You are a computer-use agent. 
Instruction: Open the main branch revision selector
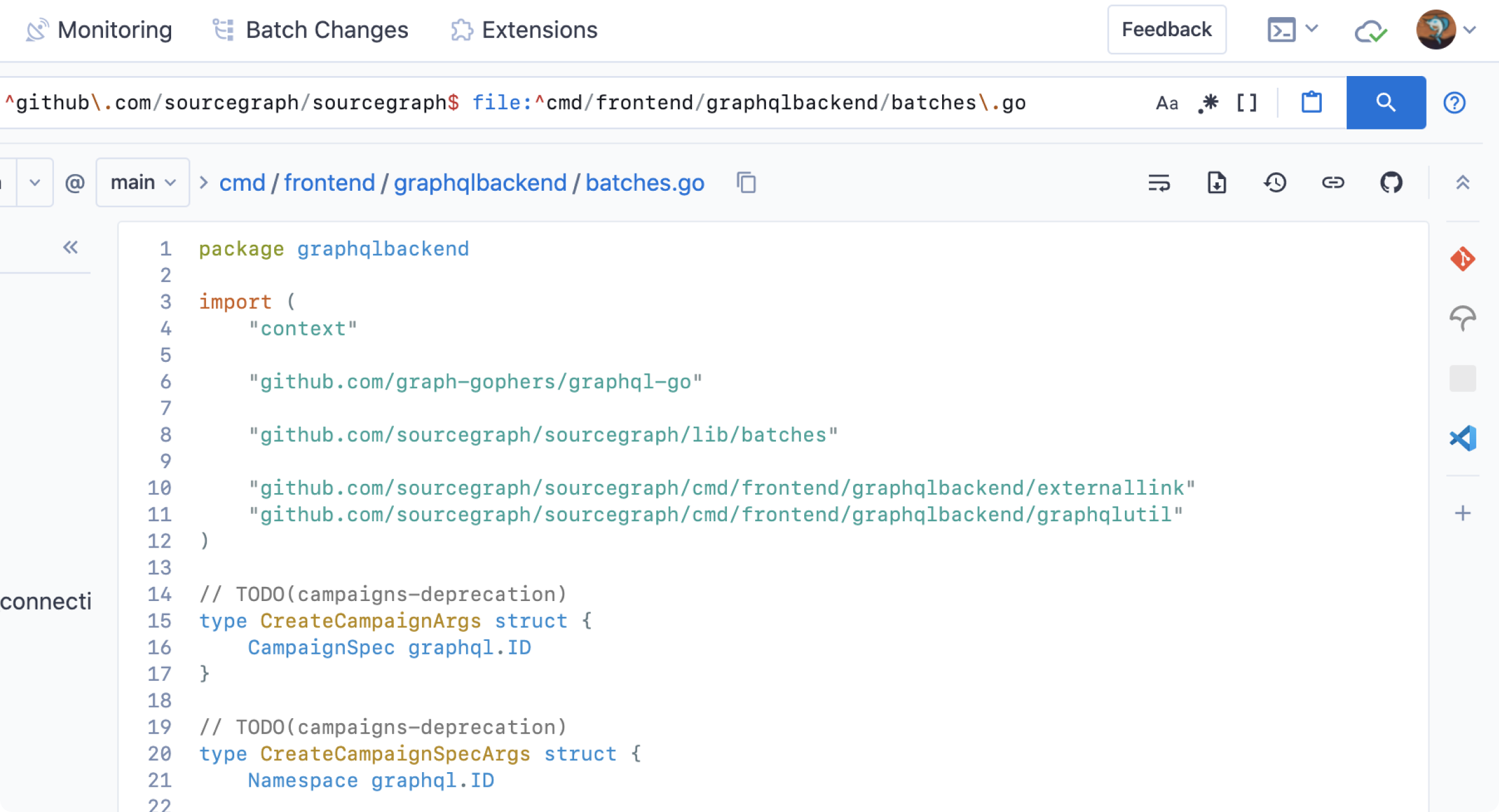pos(142,182)
